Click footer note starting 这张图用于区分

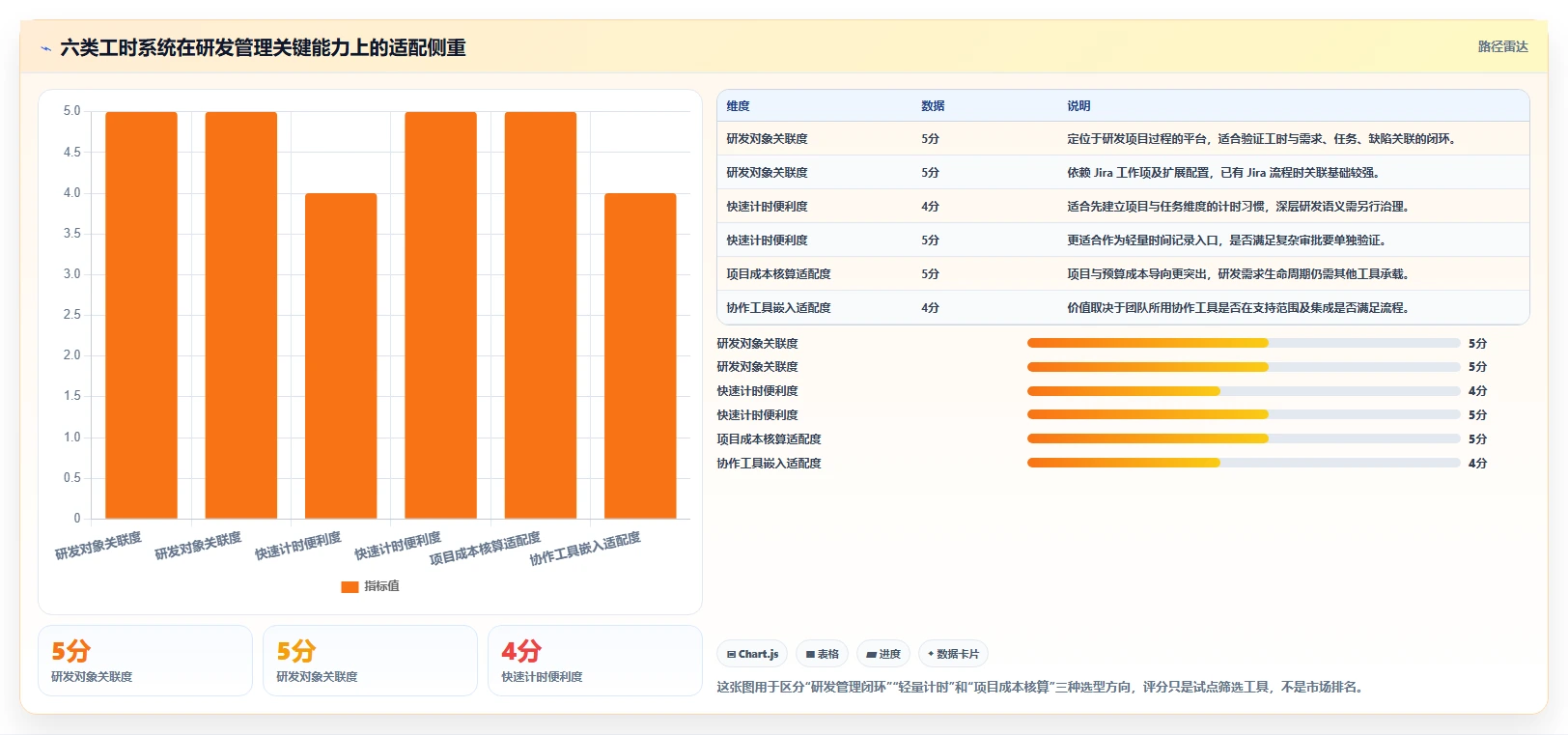1042,688
